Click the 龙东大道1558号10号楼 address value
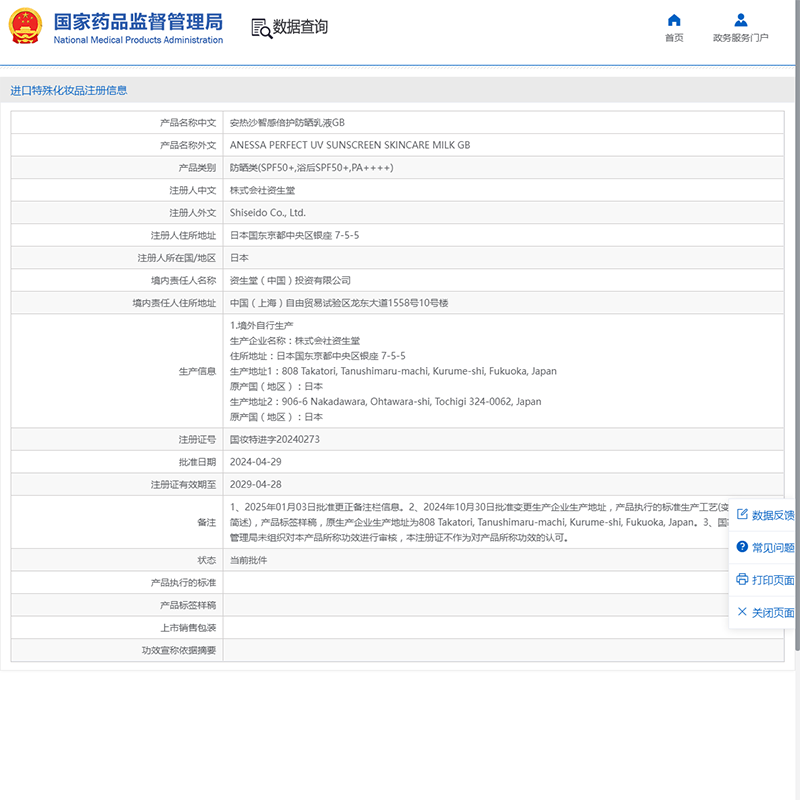 pos(339,303)
